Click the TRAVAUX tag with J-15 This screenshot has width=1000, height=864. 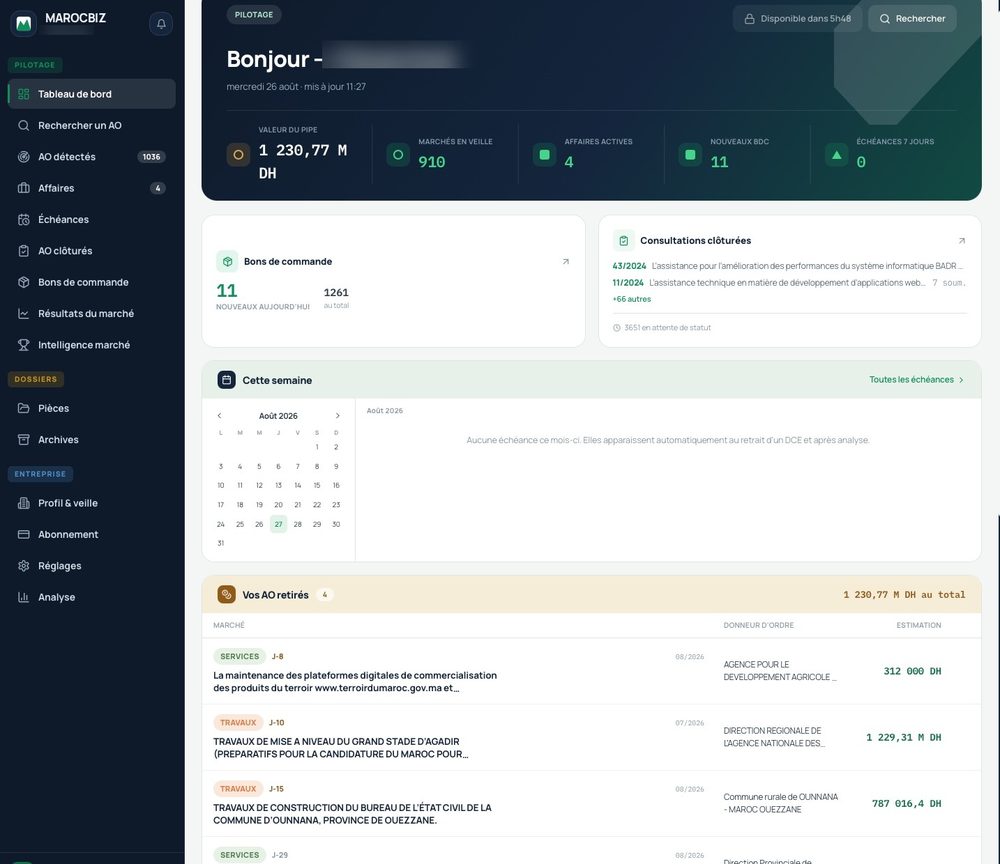point(238,789)
